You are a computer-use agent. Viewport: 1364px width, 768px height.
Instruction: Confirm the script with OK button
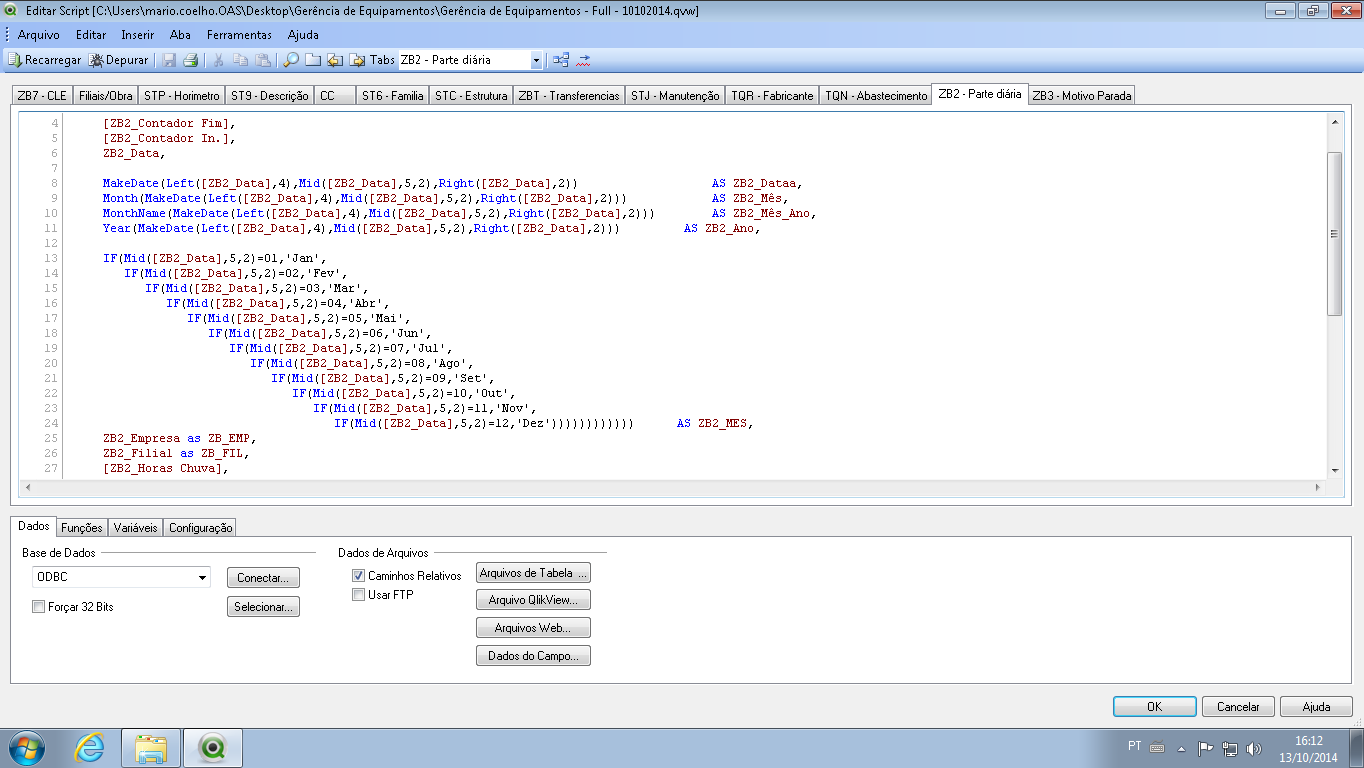click(1154, 706)
